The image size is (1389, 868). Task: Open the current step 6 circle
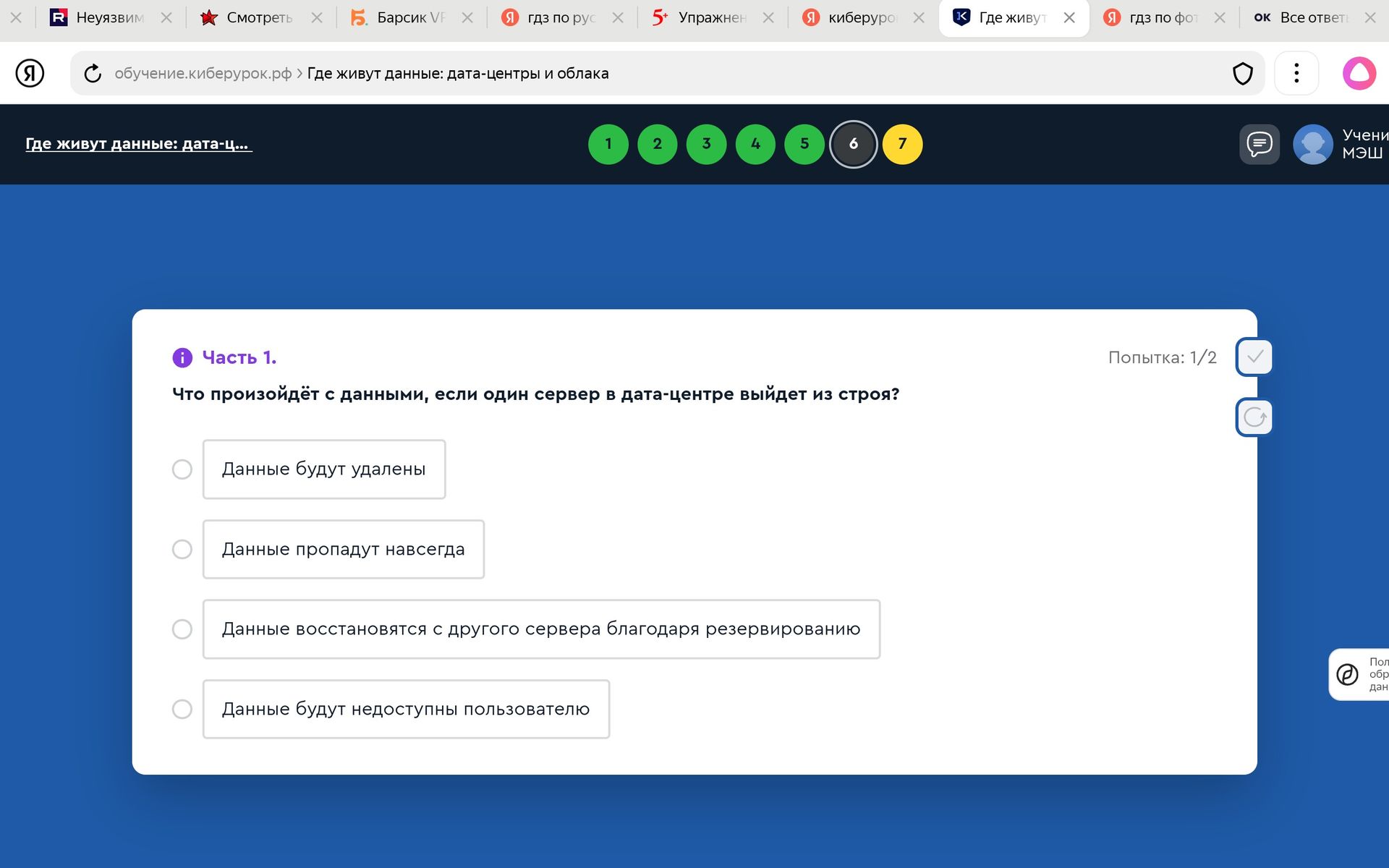[x=854, y=144]
